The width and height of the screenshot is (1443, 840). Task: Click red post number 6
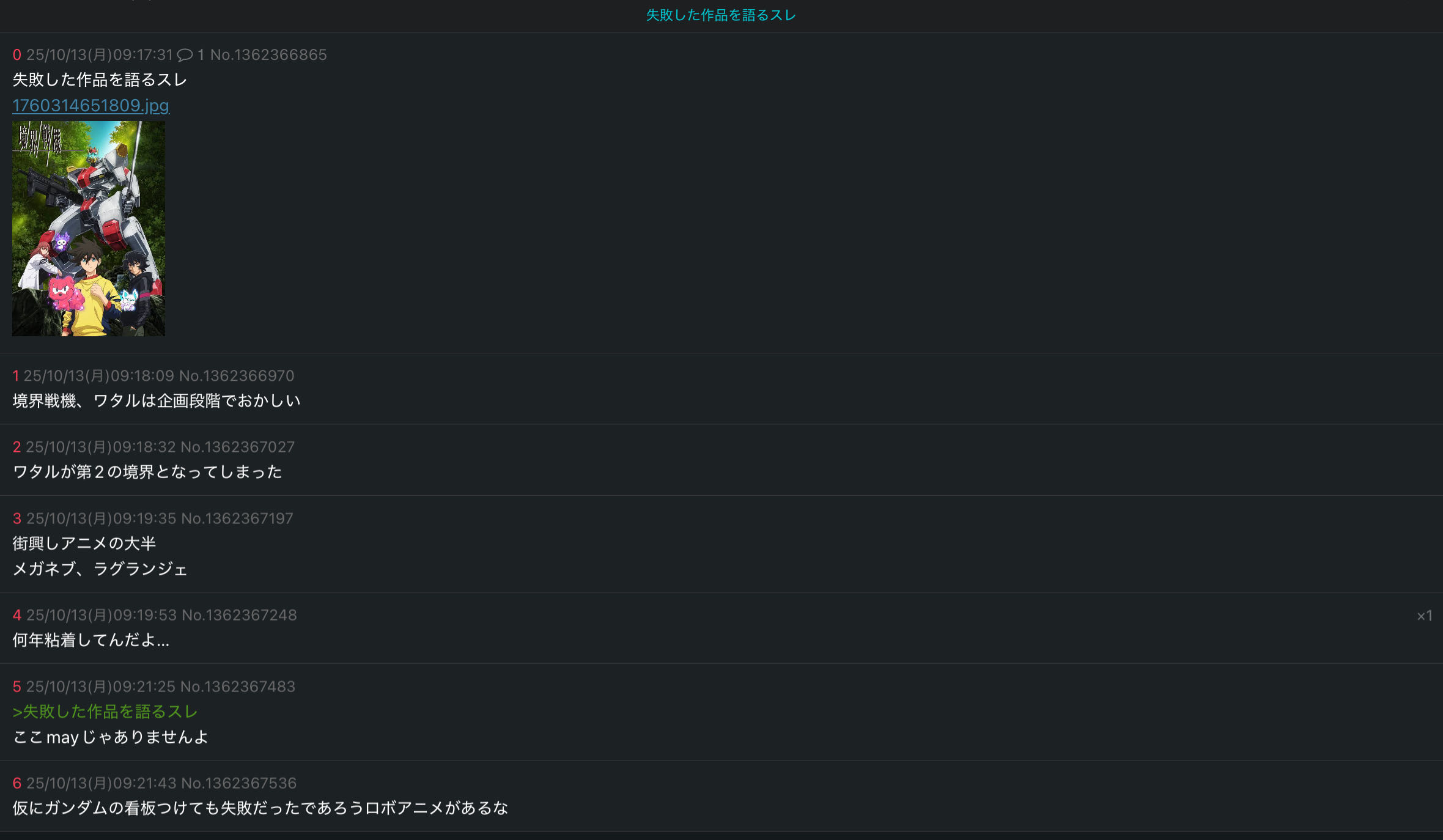pos(17,783)
